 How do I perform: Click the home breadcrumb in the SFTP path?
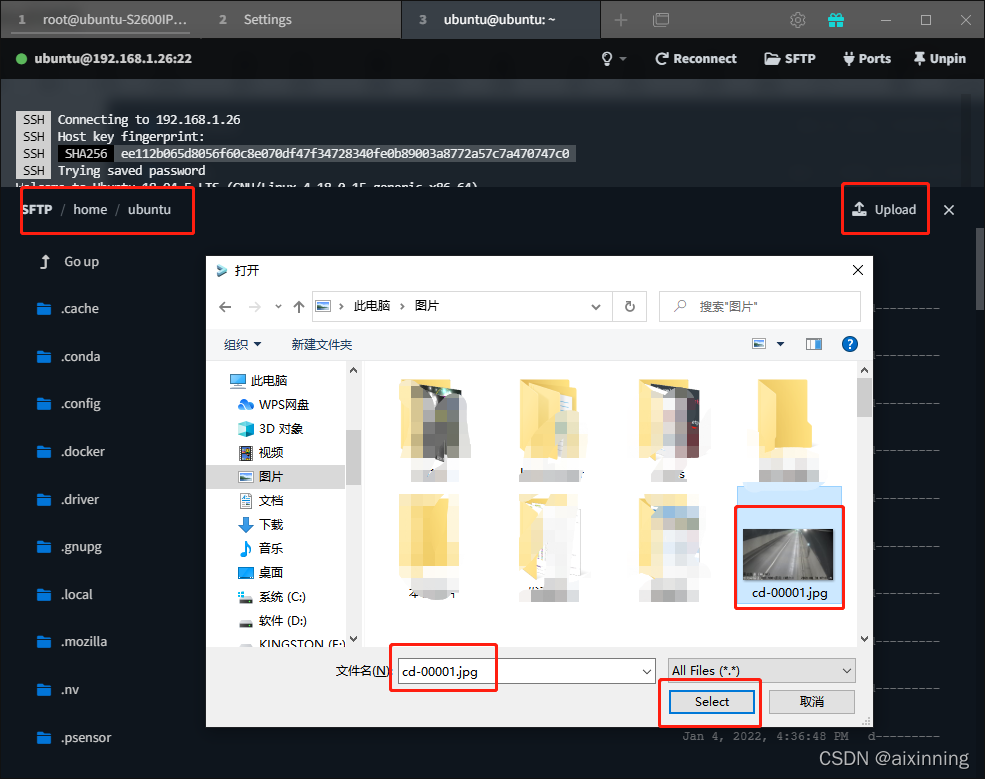click(x=90, y=209)
